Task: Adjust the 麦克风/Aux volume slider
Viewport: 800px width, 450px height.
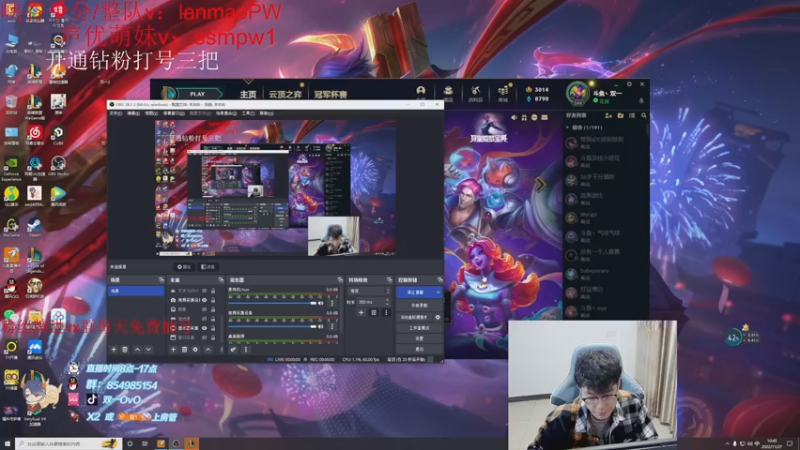Action: pyautogui.click(x=272, y=303)
